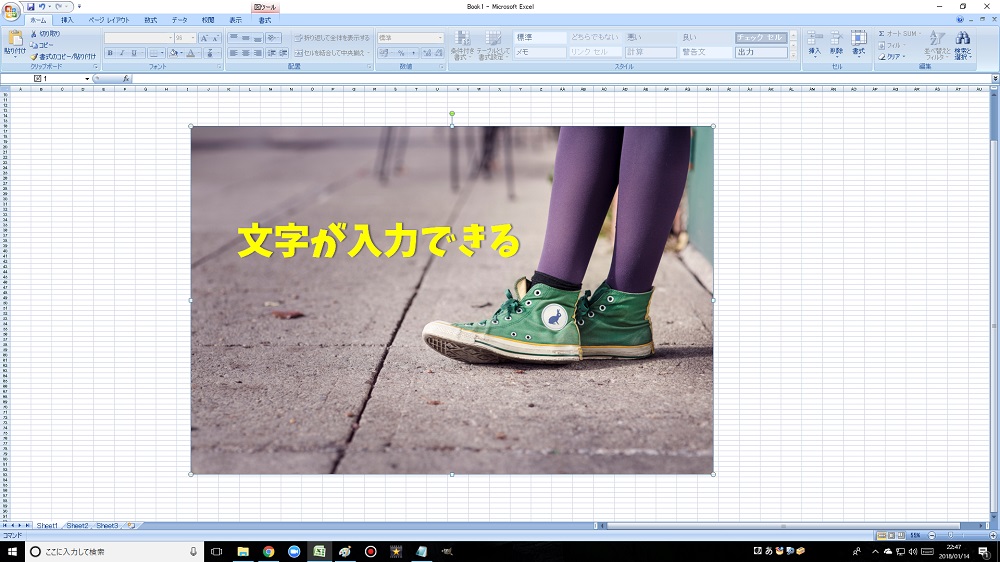Screen dimensions: 1000x562
Task: Align text left in alignment group
Action: [233, 53]
